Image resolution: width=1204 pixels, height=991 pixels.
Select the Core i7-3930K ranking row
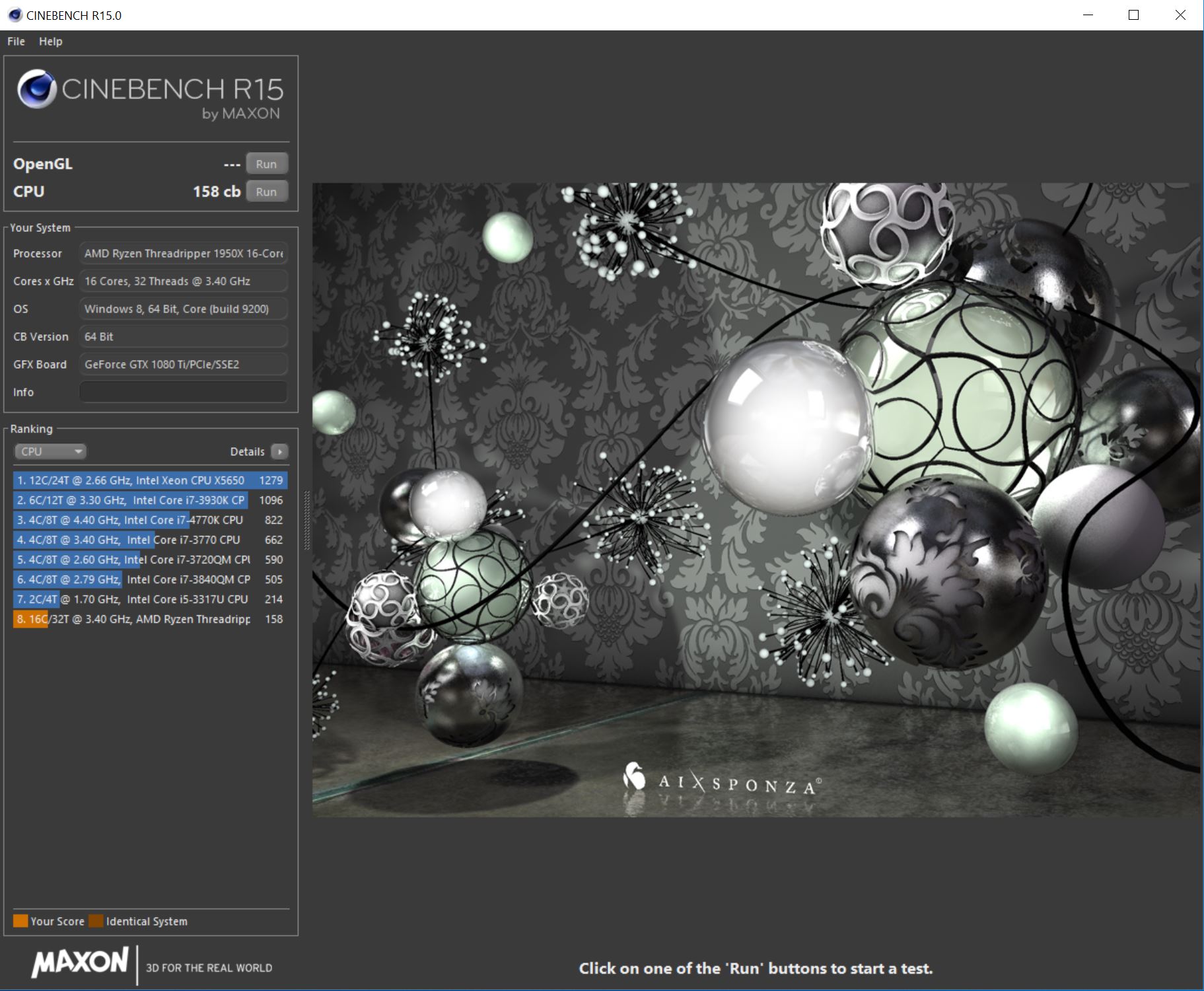point(150,500)
